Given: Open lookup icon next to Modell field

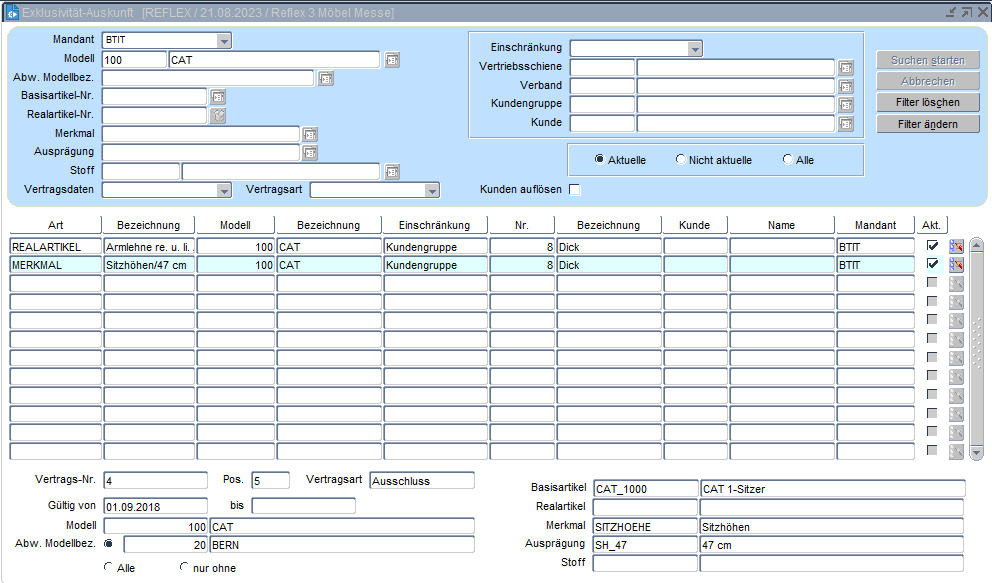Looking at the screenshot, I should pos(392,60).
